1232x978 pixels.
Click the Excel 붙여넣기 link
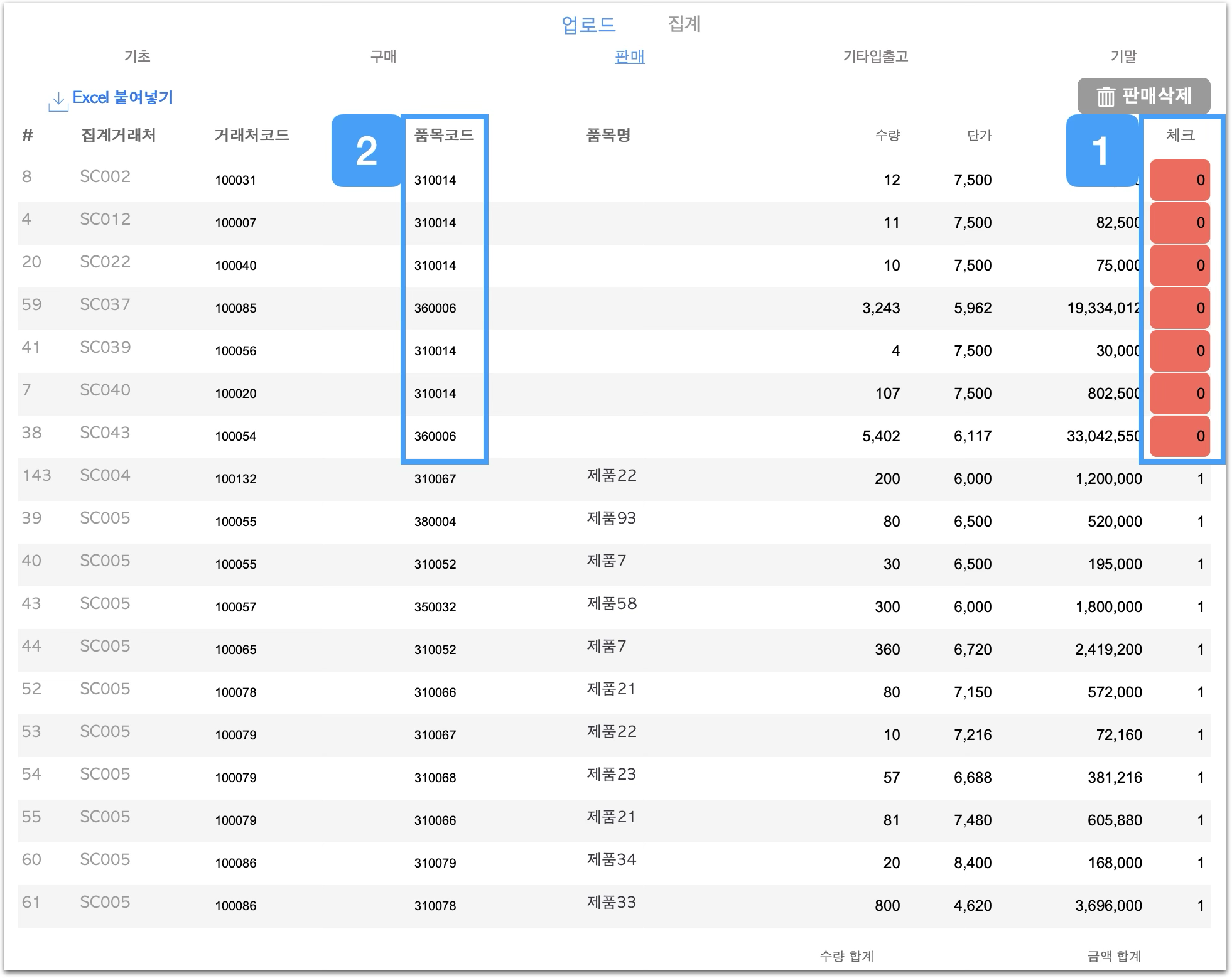coord(122,97)
